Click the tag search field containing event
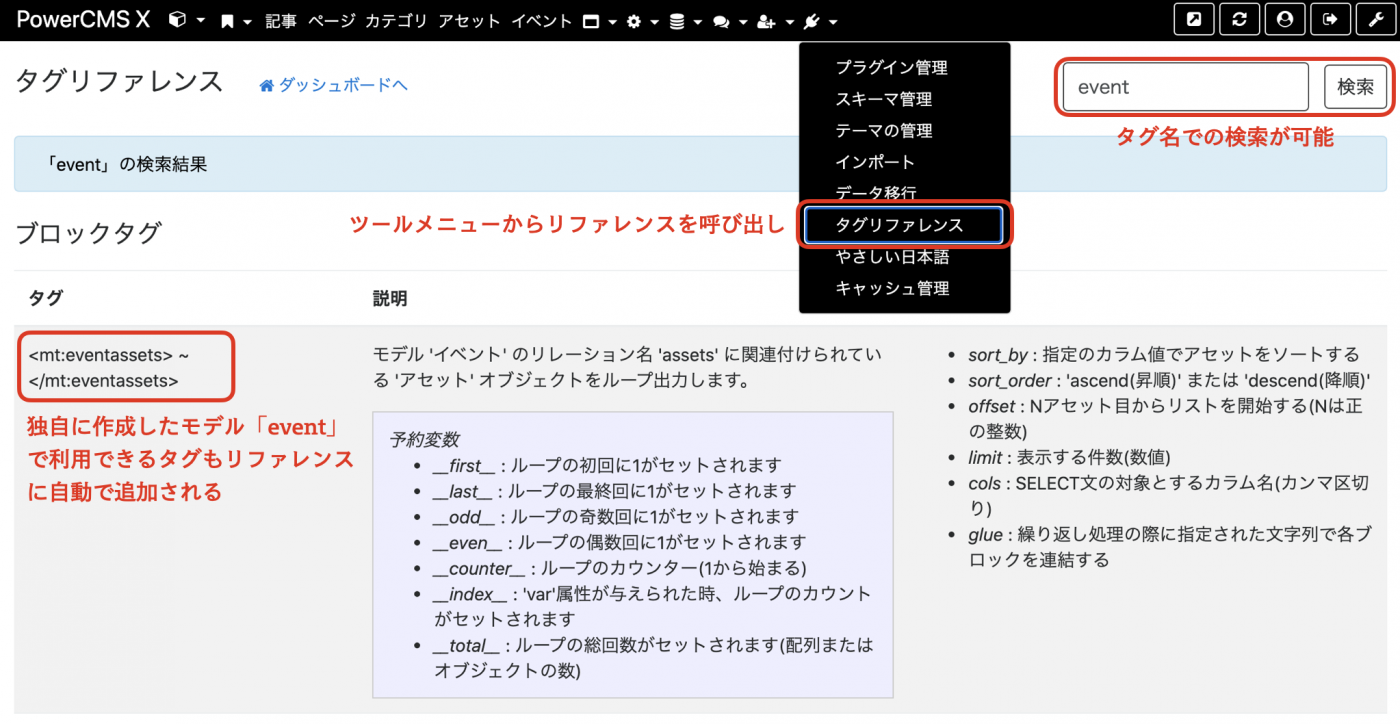Image resolution: width=1400 pixels, height=724 pixels. [1185, 87]
